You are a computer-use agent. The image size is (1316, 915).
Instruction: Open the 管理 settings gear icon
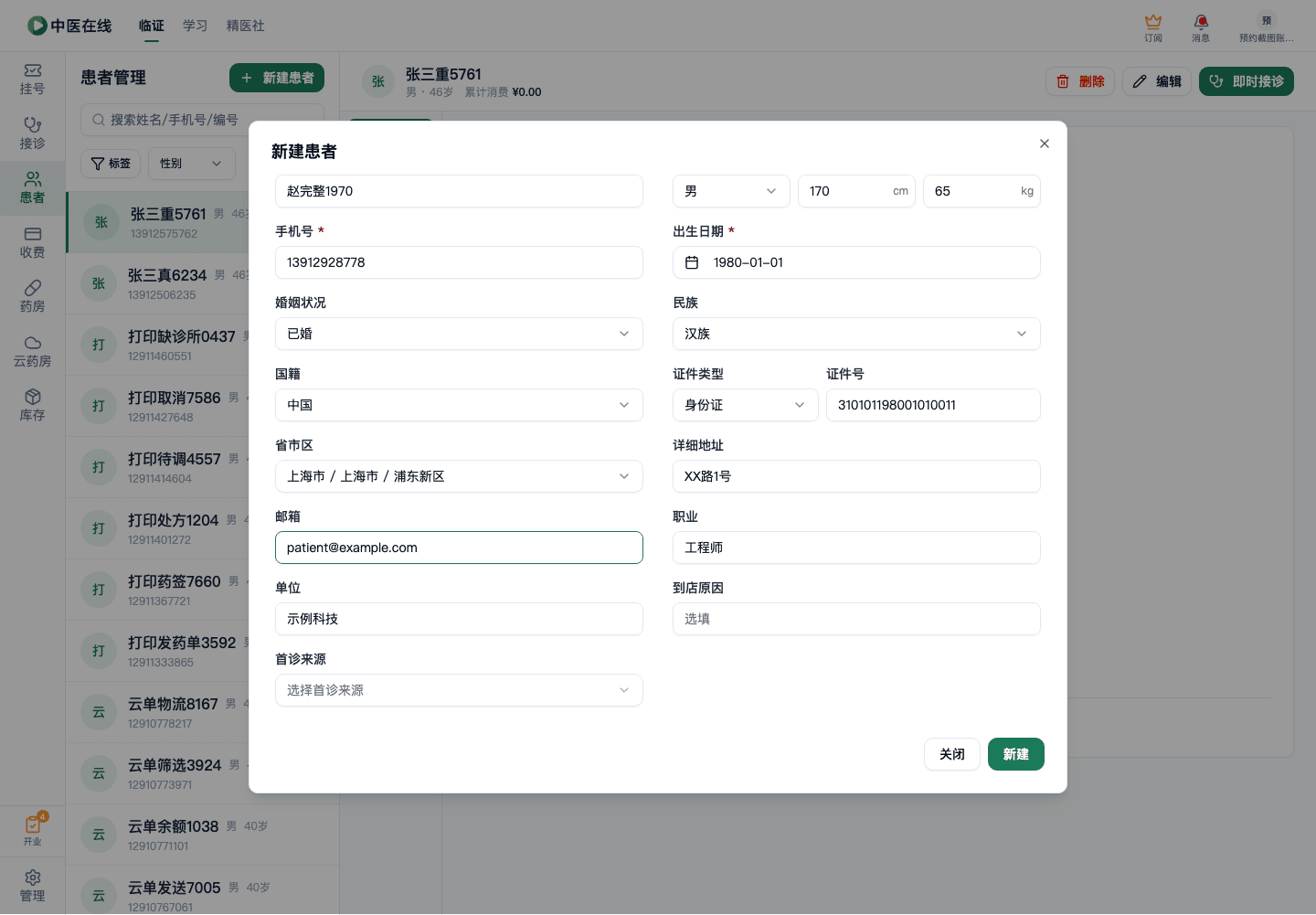pyautogui.click(x=32, y=886)
